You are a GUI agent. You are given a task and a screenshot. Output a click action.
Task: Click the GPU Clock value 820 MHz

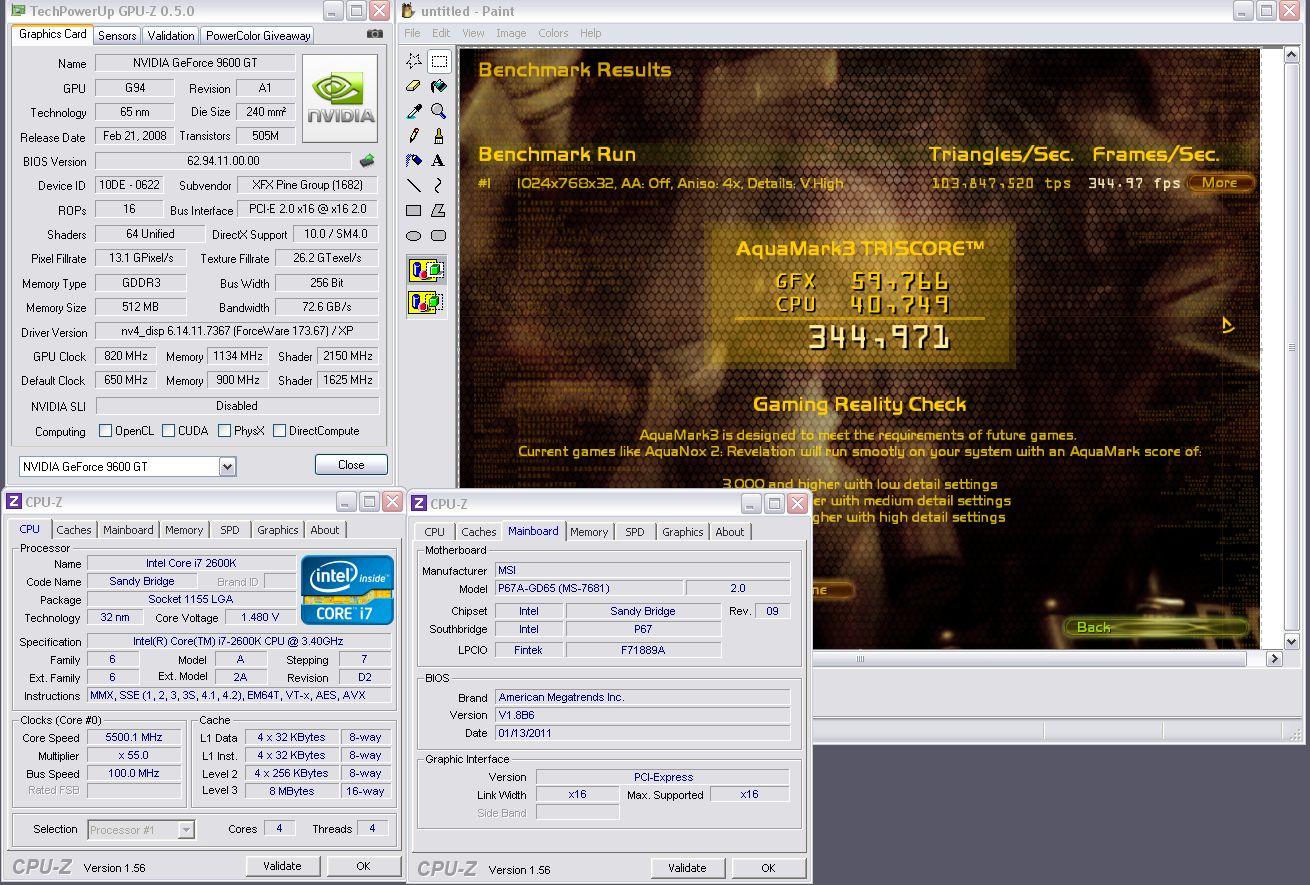click(126, 356)
